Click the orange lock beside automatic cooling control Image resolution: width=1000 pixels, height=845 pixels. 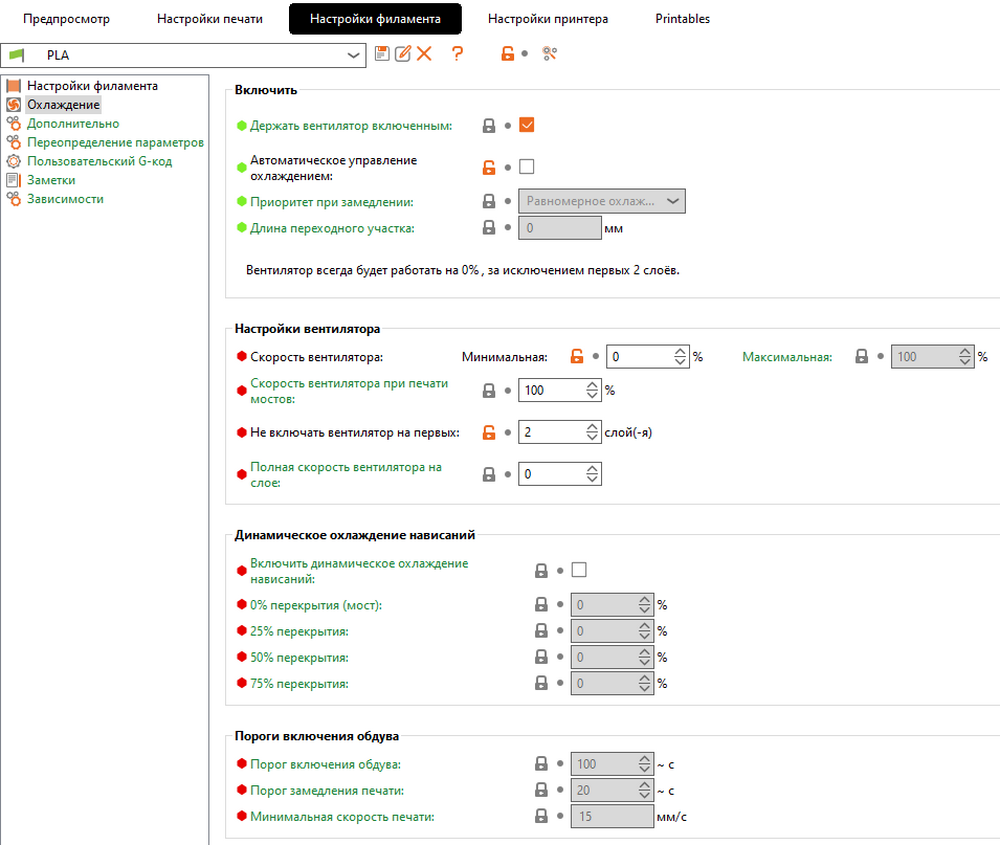[489, 168]
